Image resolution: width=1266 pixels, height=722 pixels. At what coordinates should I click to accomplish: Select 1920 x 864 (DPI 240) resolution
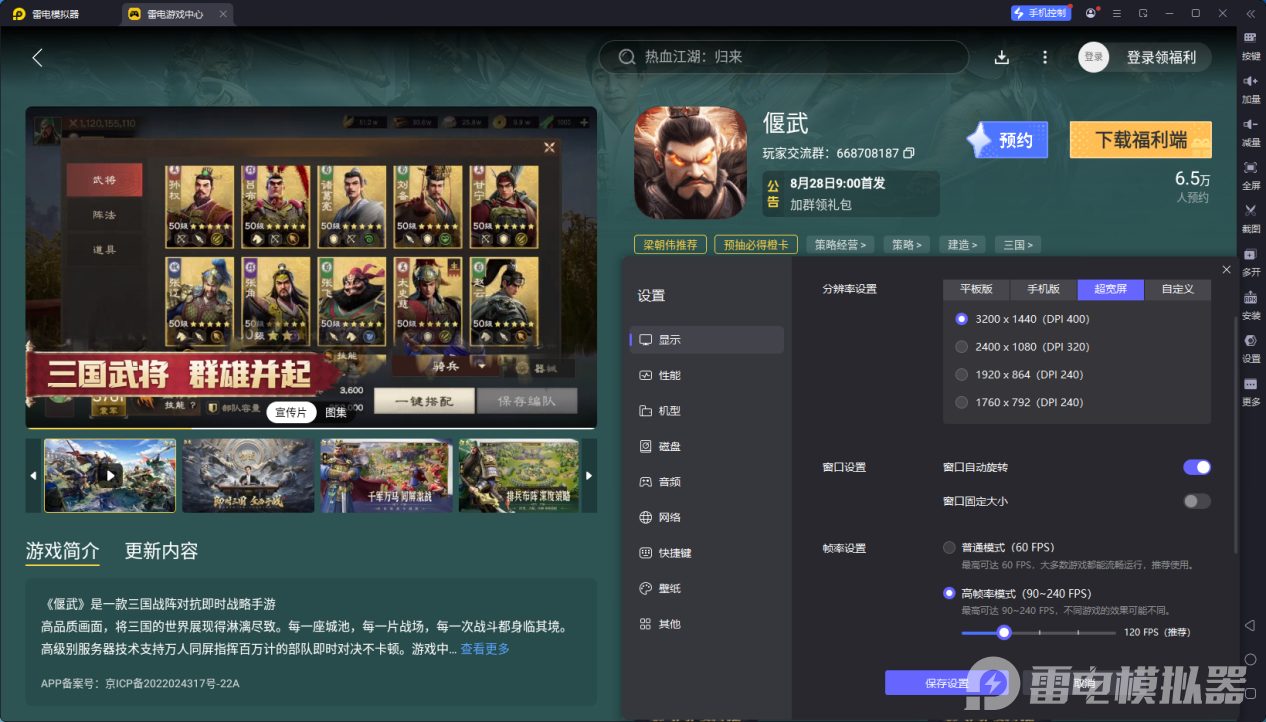click(x=962, y=375)
